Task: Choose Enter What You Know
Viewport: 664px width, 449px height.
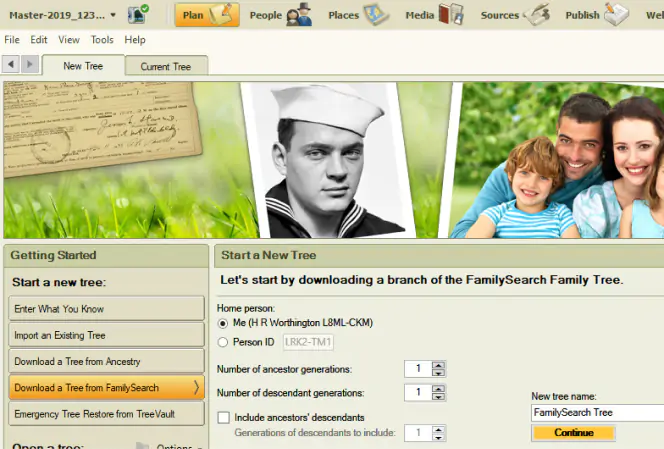Action: [106, 309]
